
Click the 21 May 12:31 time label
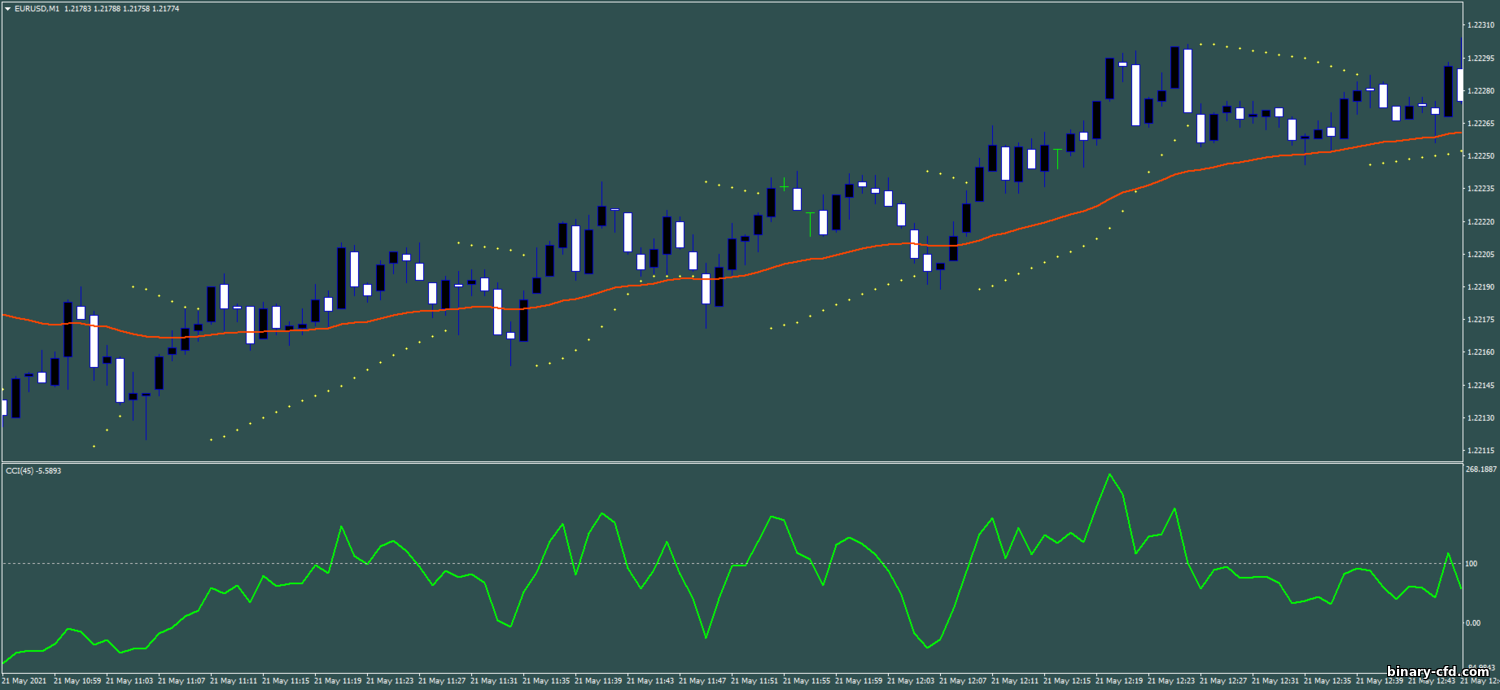click(1275, 681)
